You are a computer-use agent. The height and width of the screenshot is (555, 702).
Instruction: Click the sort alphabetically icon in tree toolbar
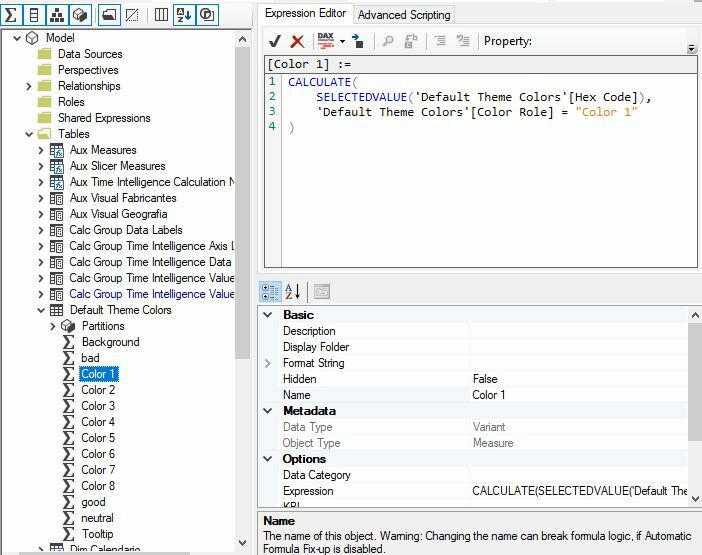click(184, 15)
